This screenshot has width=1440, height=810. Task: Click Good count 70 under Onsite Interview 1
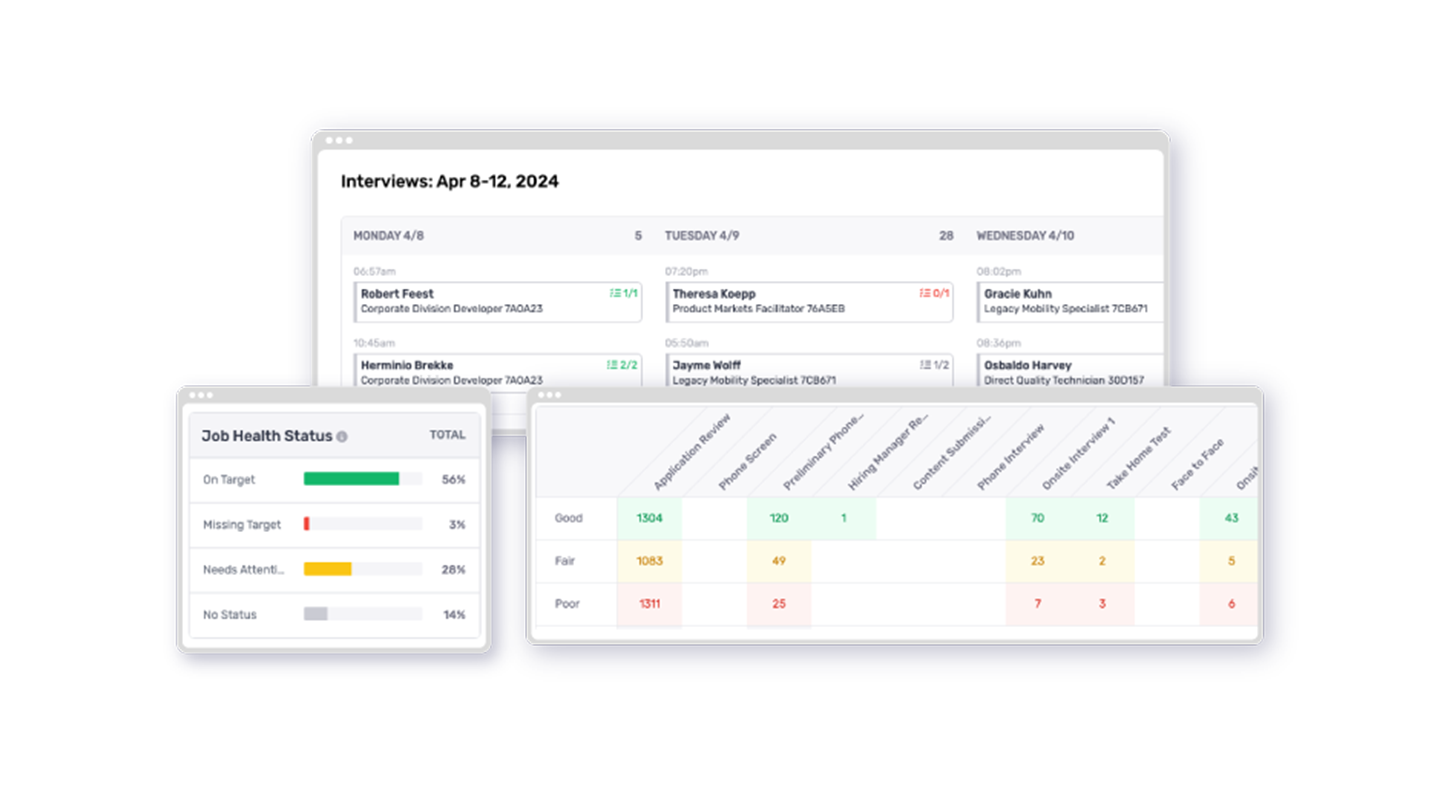(1037, 518)
